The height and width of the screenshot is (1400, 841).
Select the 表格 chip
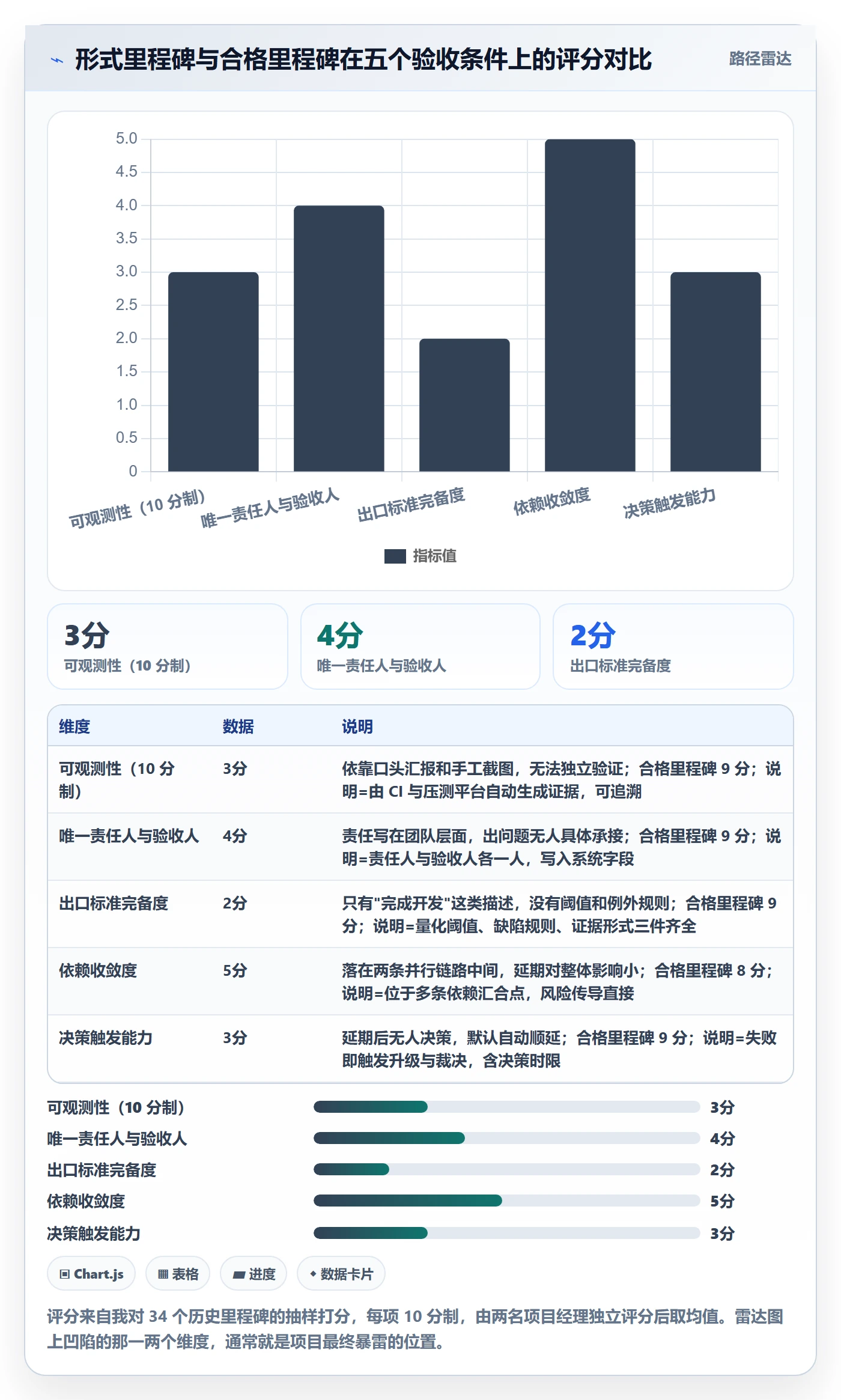click(178, 1274)
